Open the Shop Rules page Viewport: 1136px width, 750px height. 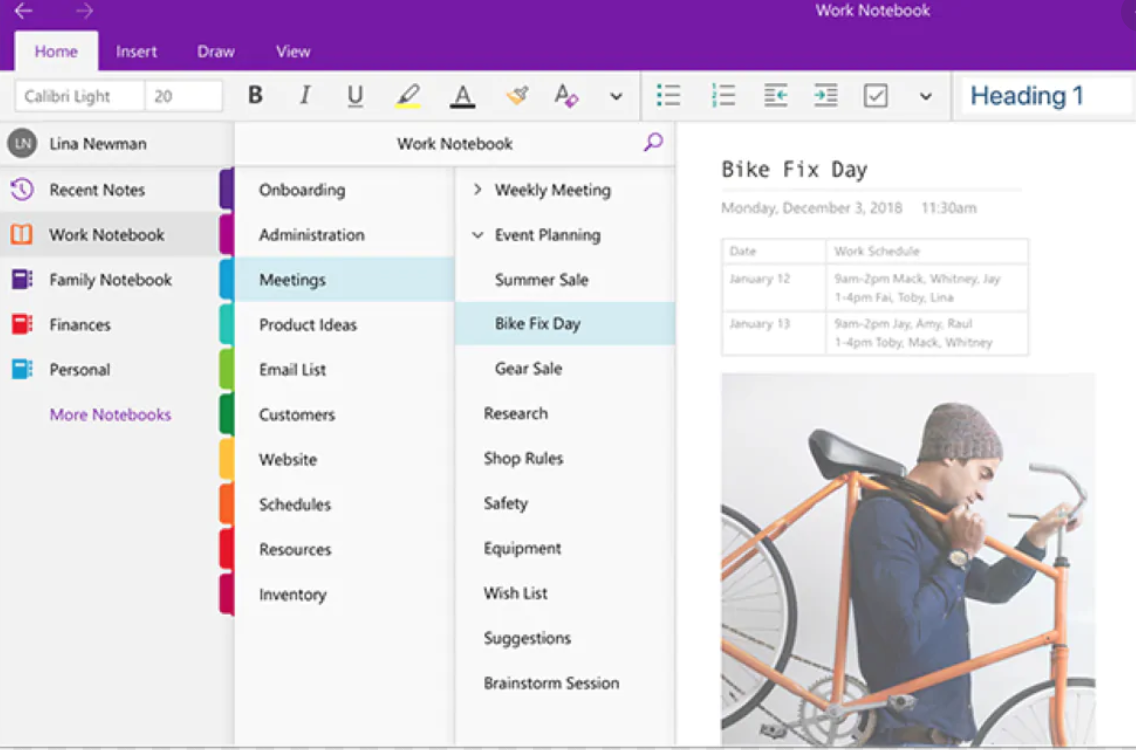pyautogui.click(x=565, y=458)
